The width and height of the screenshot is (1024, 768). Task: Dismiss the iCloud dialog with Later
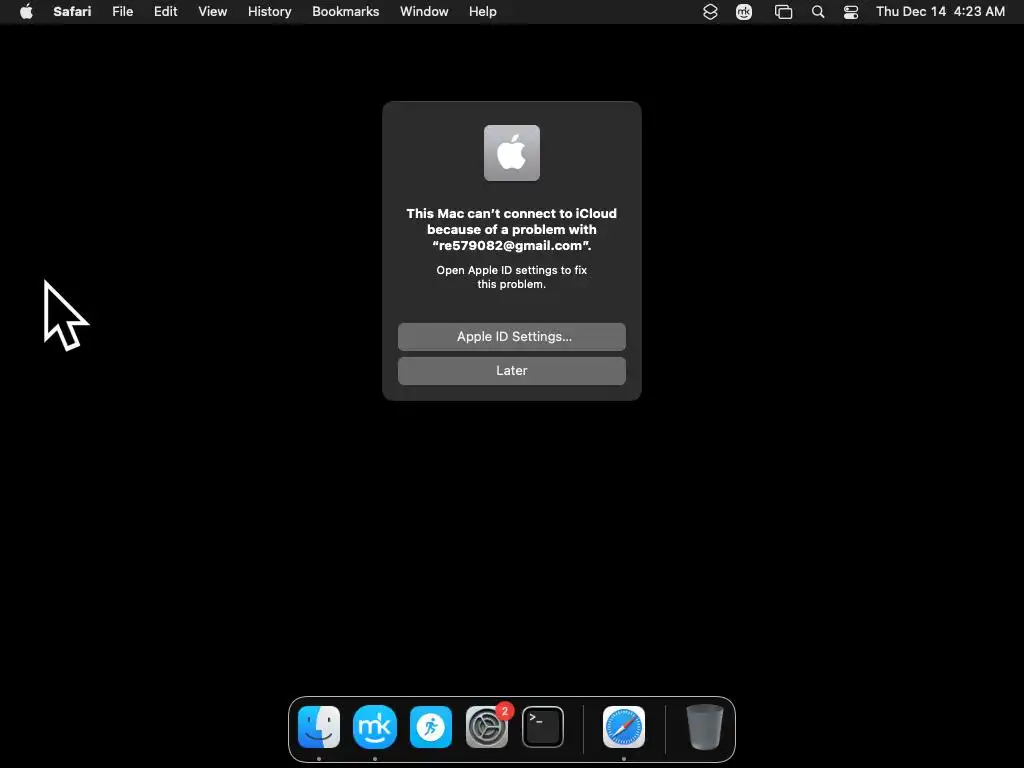(511, 370)
